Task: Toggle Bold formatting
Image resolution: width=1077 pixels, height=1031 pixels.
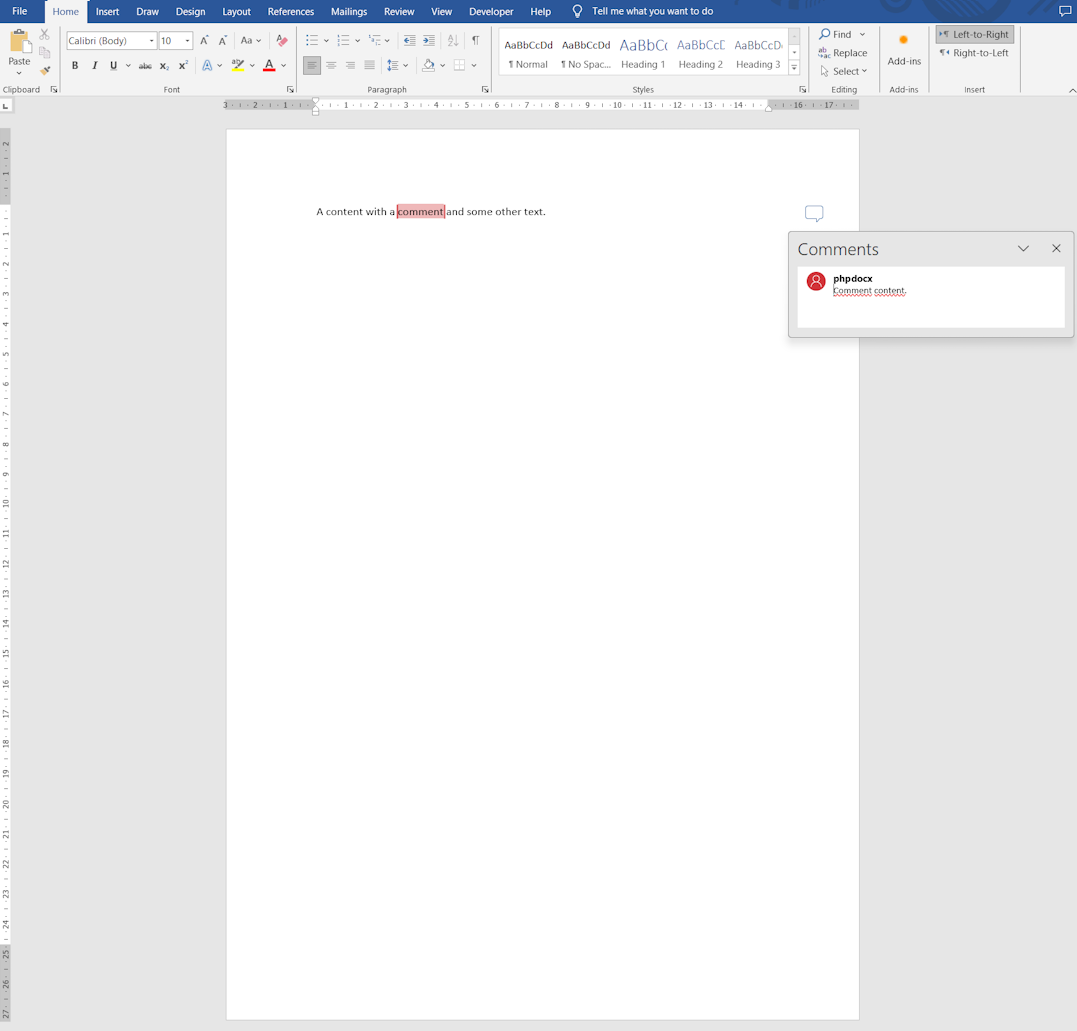Action: 75,65
